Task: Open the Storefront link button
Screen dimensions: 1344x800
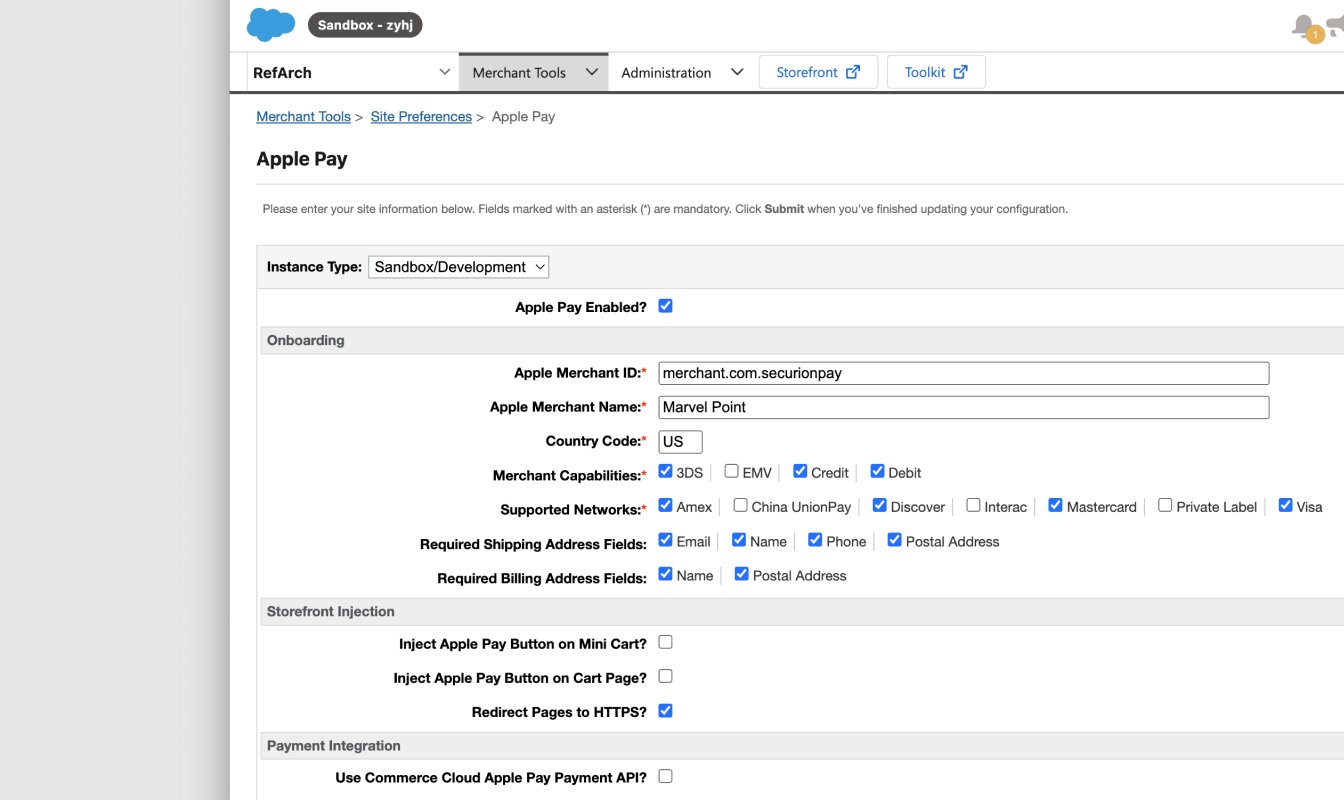Action: tap(818, 72)
